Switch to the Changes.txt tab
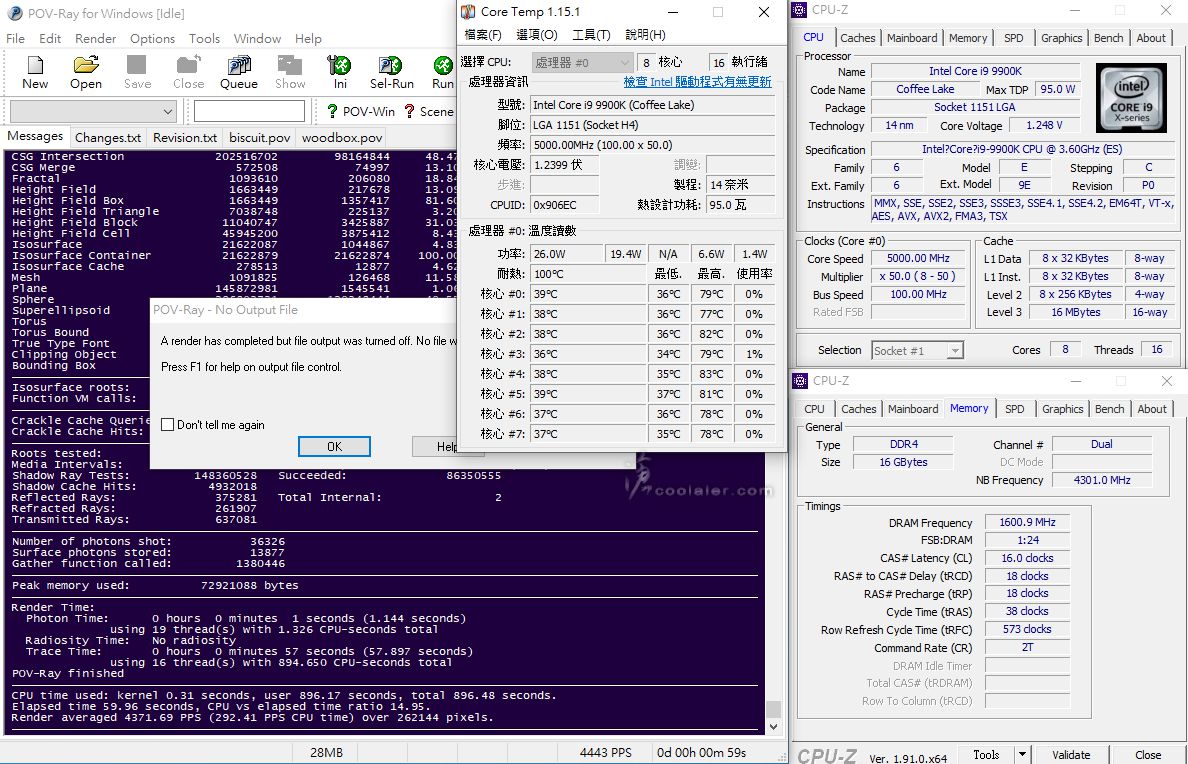Screen dimensions: 1188x764 tap(108, 138)
